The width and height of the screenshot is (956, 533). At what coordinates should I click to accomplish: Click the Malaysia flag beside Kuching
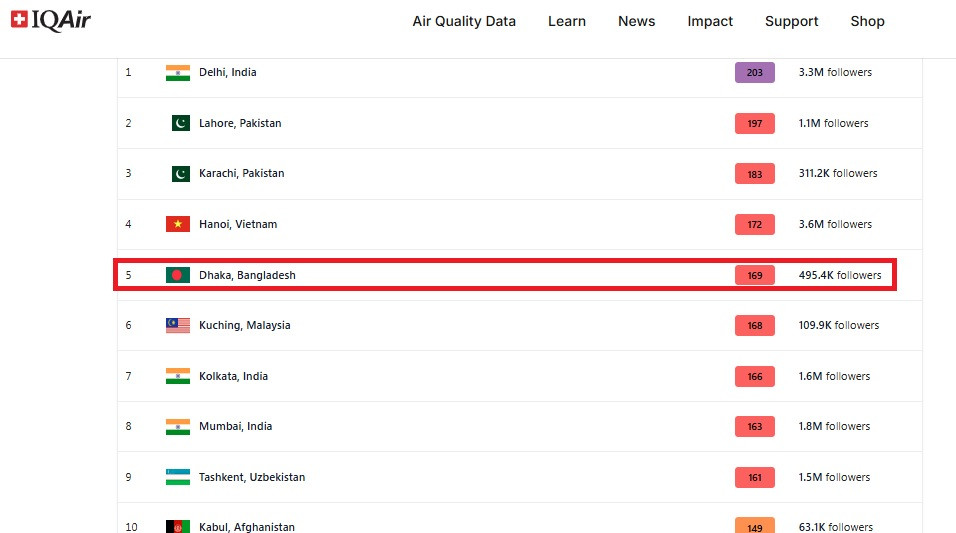coord(177,326)
